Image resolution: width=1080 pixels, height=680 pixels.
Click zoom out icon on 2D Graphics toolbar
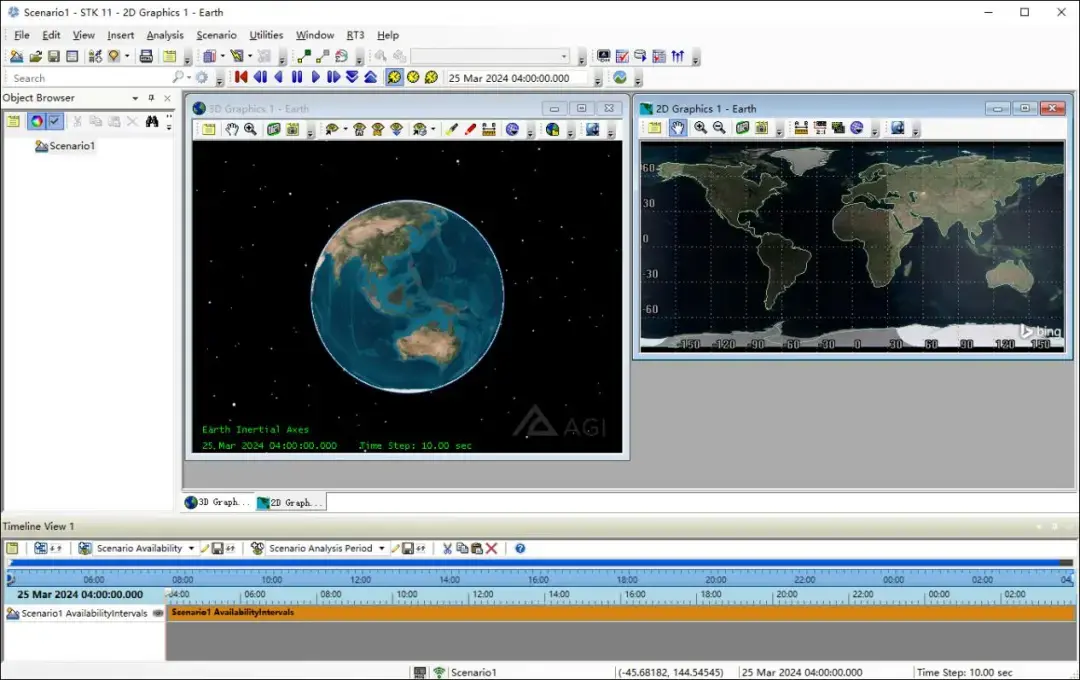pos(719,128)
